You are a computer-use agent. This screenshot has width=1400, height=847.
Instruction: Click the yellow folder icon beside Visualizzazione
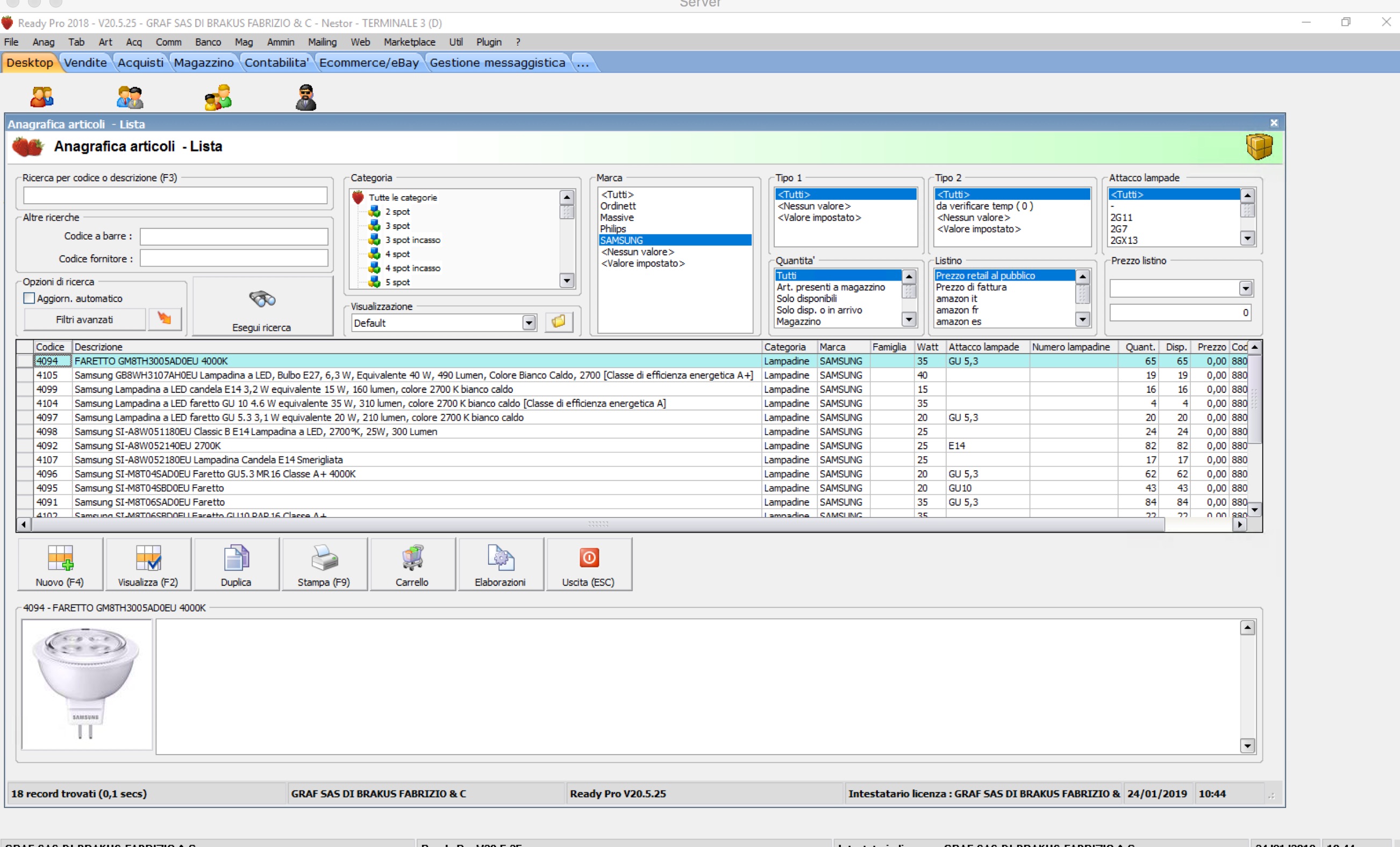[559, 322]
